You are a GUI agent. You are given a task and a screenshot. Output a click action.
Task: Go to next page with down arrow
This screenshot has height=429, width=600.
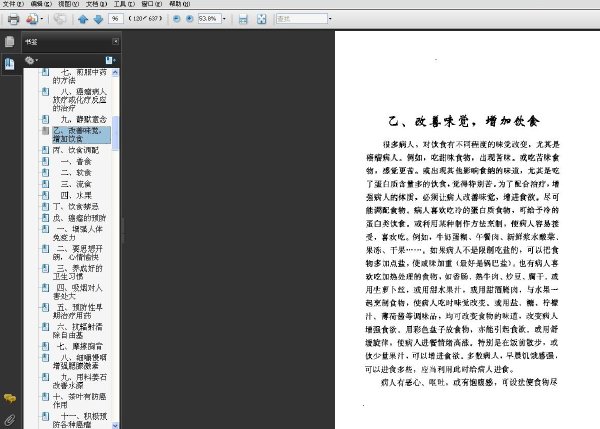pyautogui.click(x=98, y=19)
